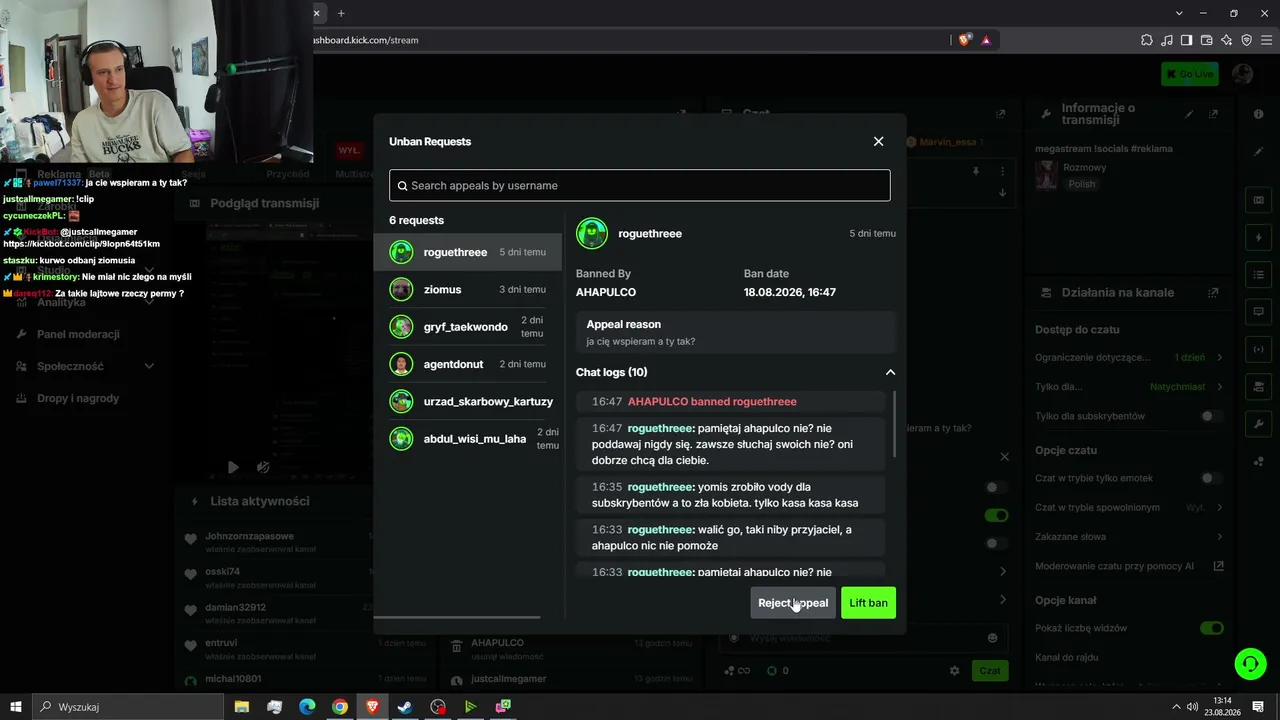
Task: Open the profile avatar menu
Action: [1243, 74]
